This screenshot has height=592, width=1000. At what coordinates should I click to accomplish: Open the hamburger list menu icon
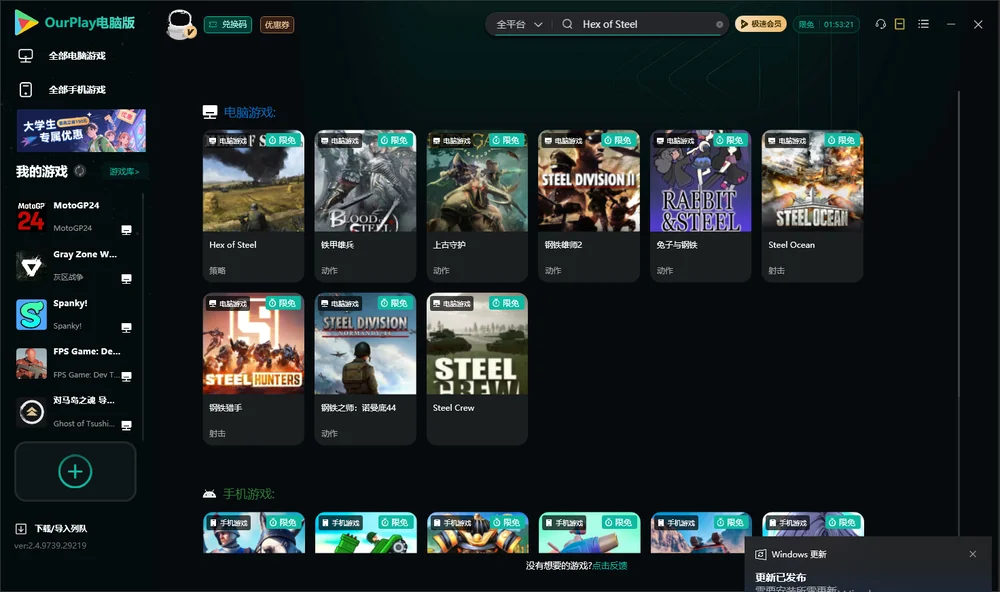(923, 24)
